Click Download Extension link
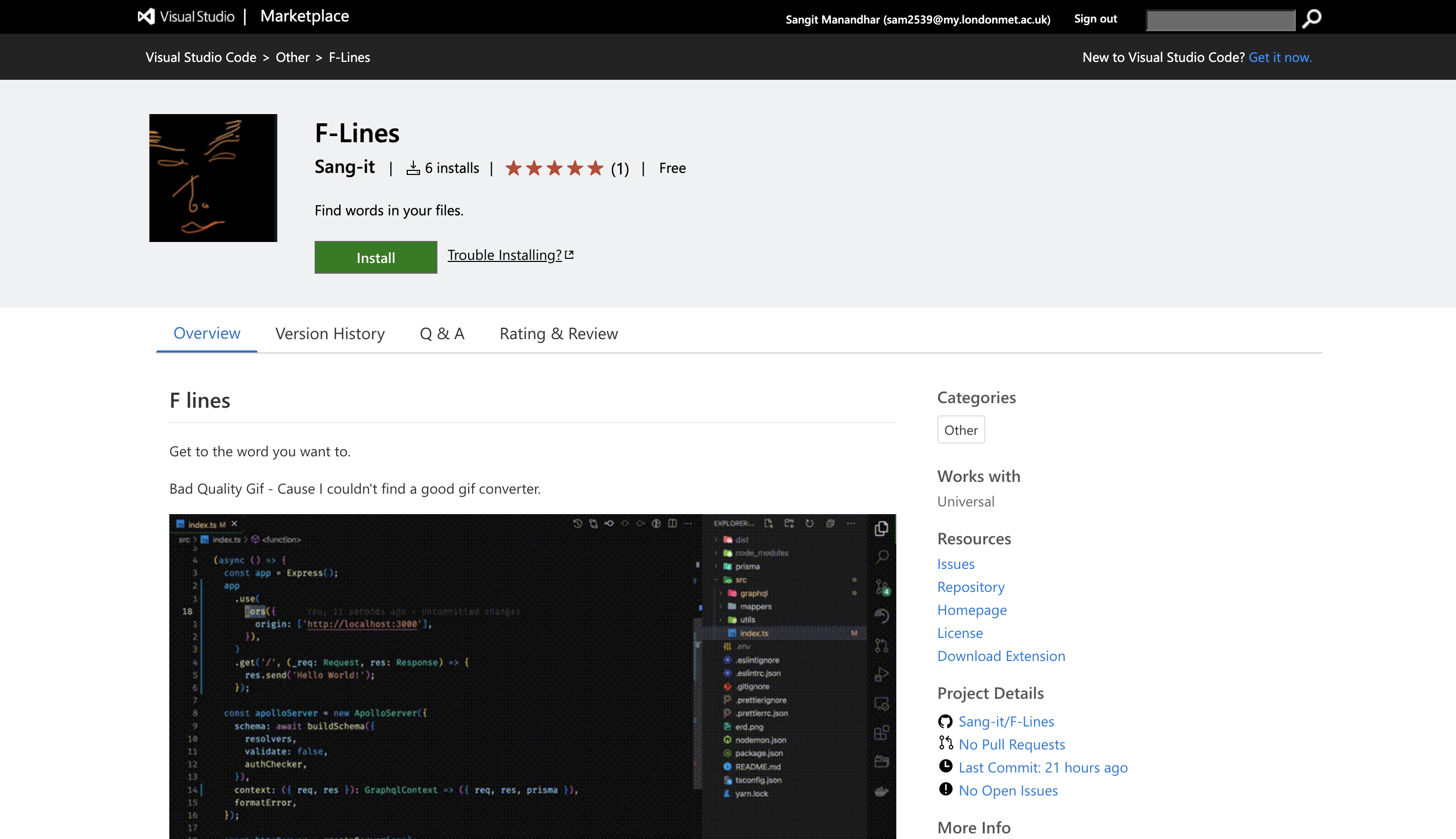 pos(1001,656)
